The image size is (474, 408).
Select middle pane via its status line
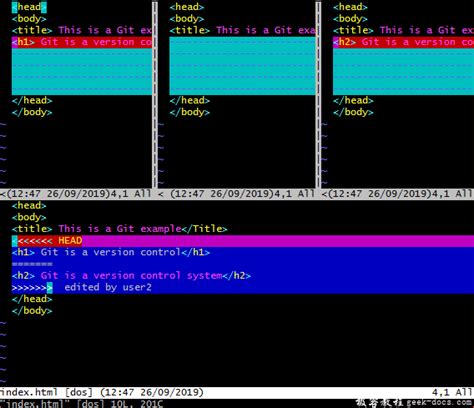click(236, 194)
